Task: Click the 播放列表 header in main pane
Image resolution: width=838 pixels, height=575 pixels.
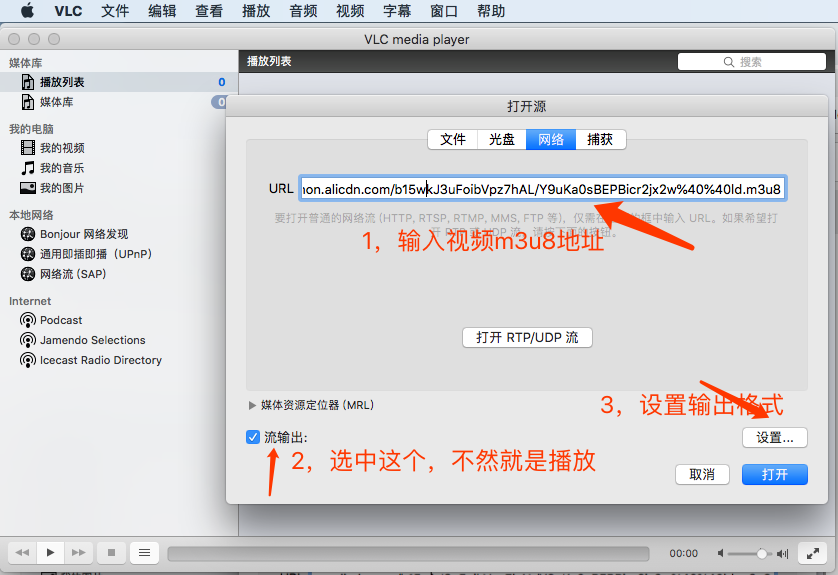Action: [x=269, y=61]
